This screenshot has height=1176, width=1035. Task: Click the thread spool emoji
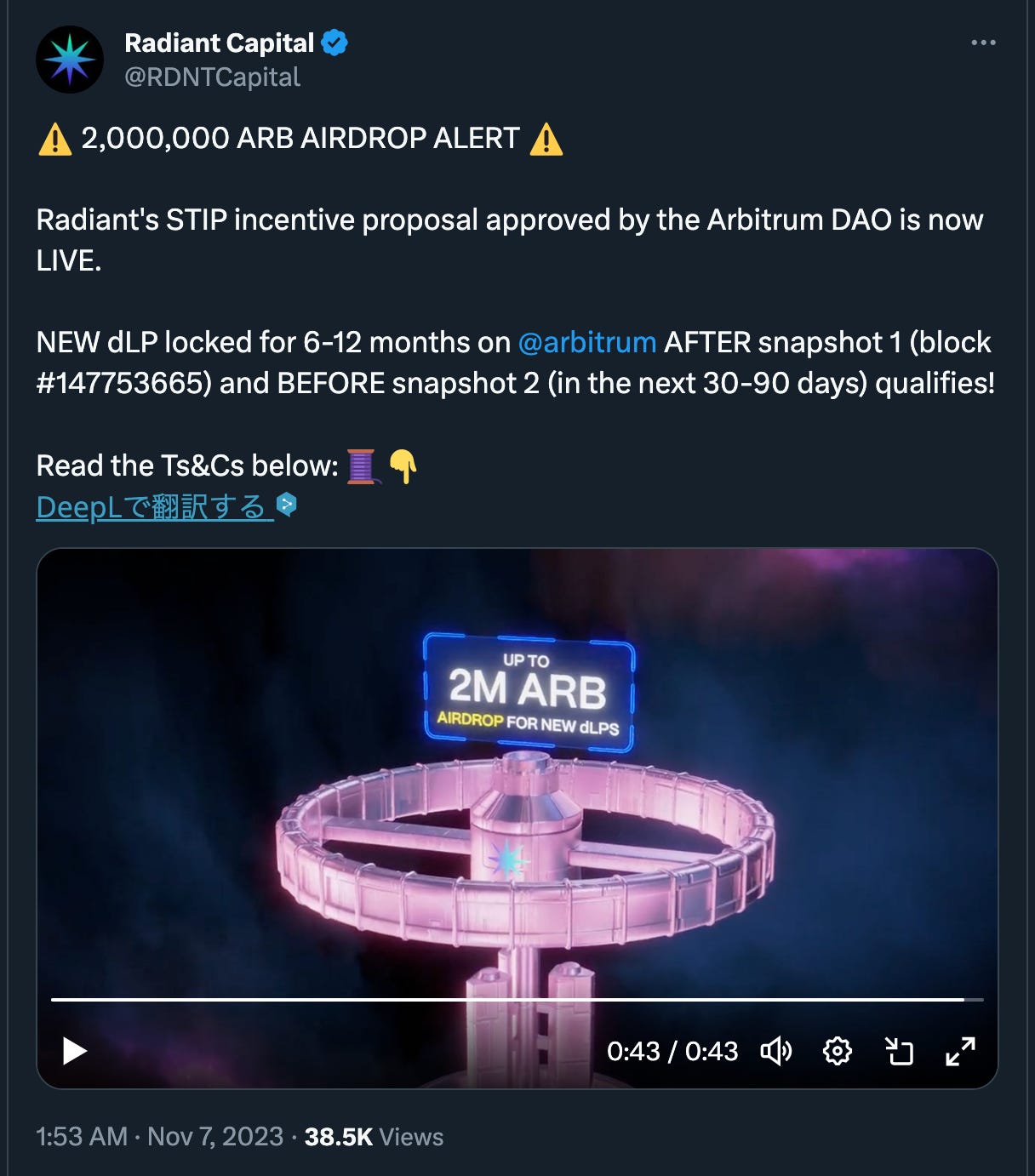tap(362, 466)
